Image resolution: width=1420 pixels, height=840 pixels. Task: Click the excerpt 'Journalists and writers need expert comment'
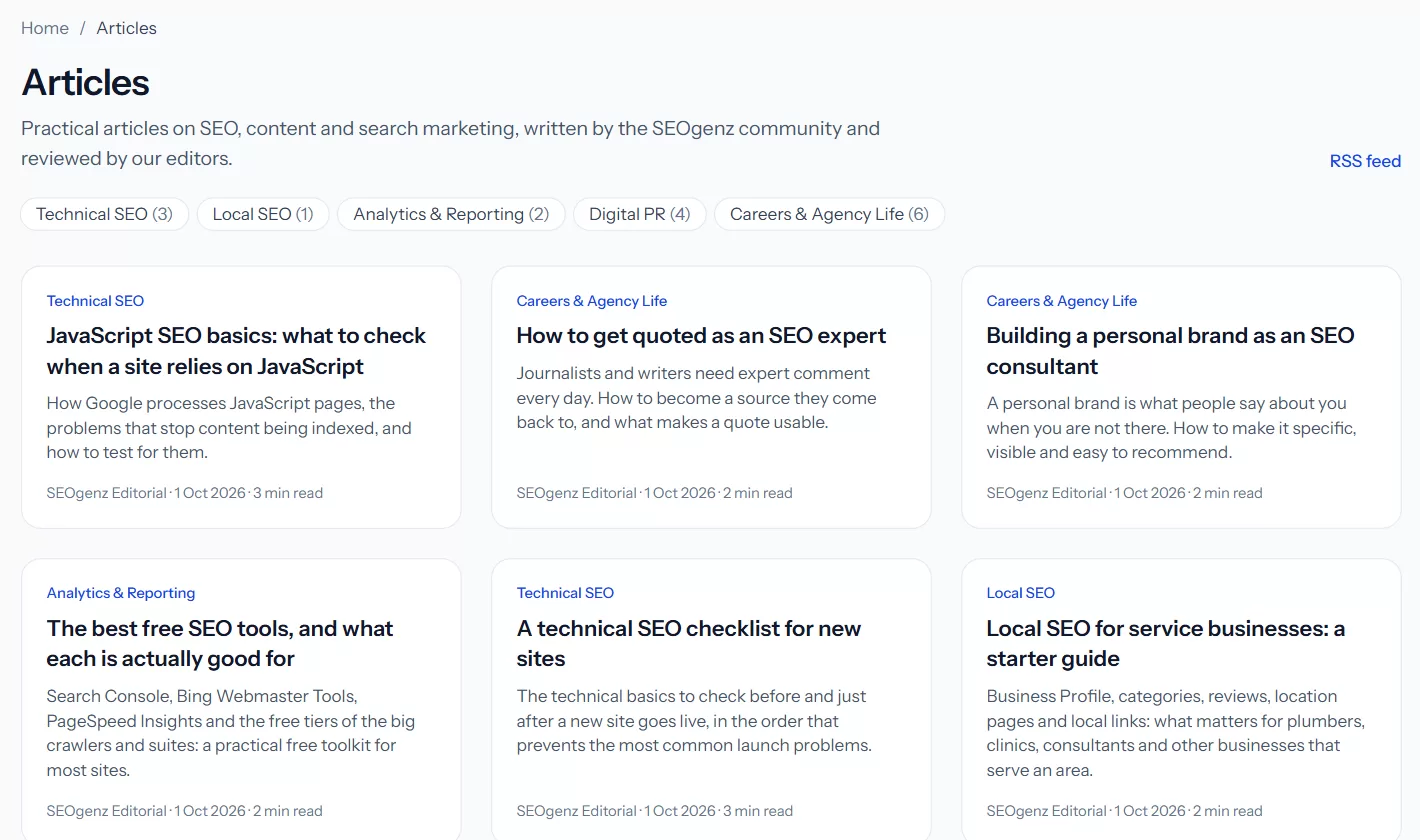[696, 398]
